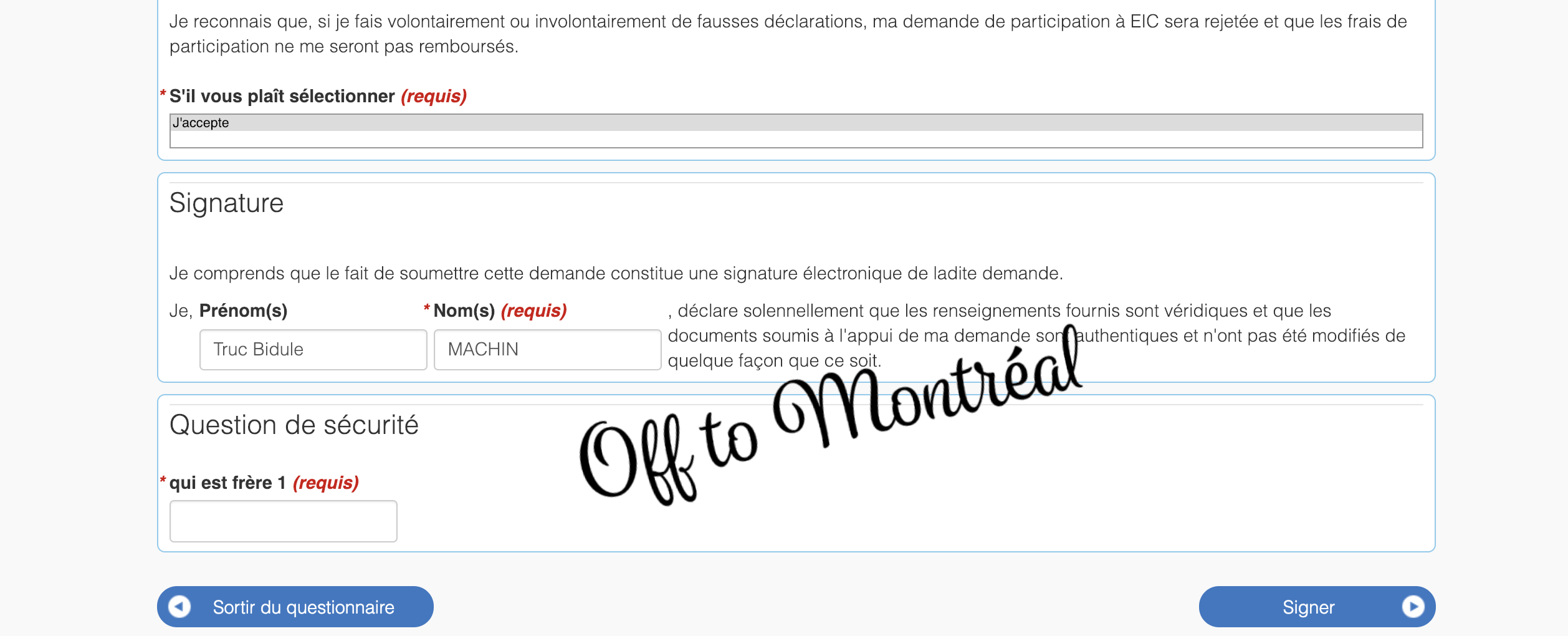
Task: Click the Prénom(s) label text
Action: 243,311
